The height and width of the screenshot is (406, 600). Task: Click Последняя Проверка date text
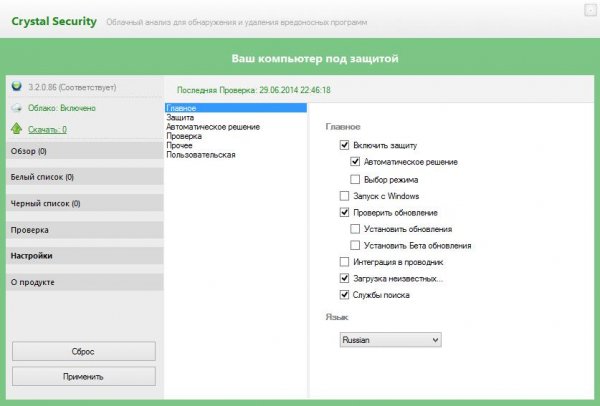point(254,90)
